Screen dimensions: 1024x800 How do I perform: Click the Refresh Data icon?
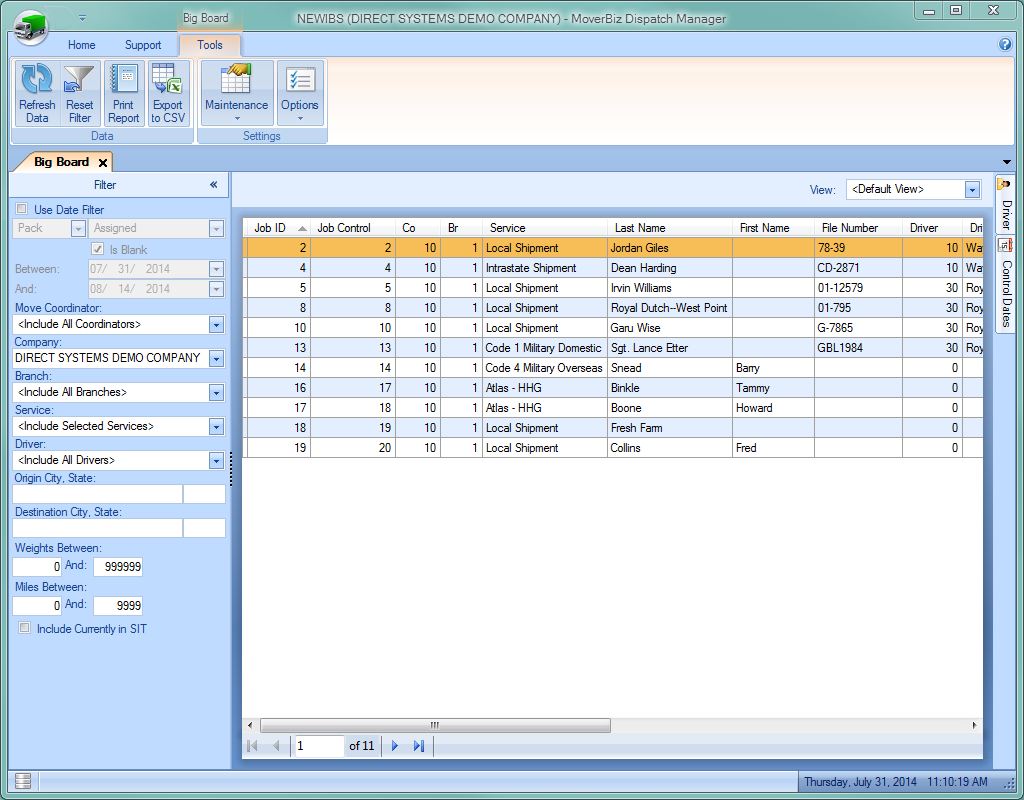point(37,92)
